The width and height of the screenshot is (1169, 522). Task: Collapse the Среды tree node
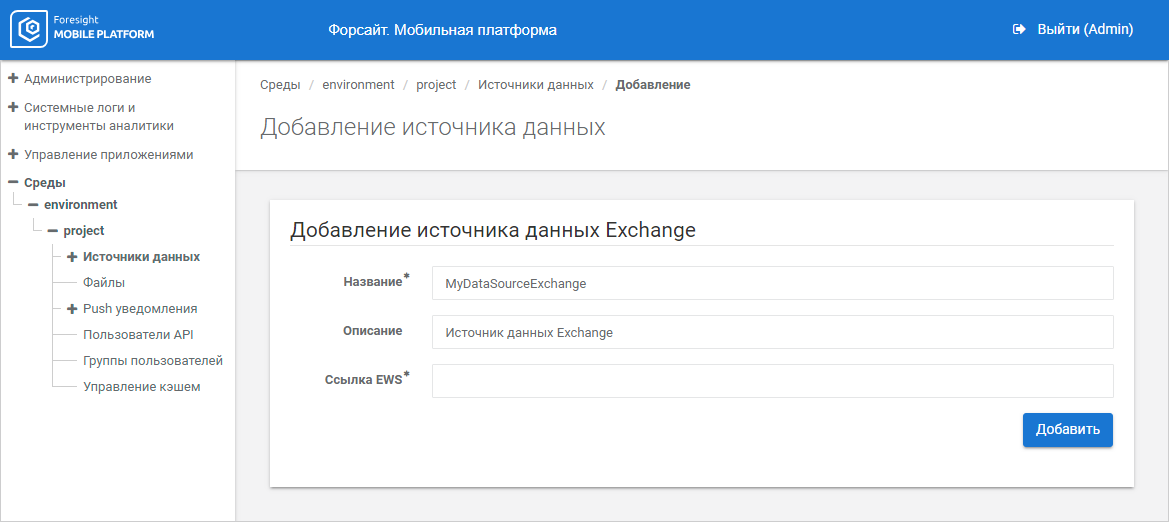coord(13,183)
